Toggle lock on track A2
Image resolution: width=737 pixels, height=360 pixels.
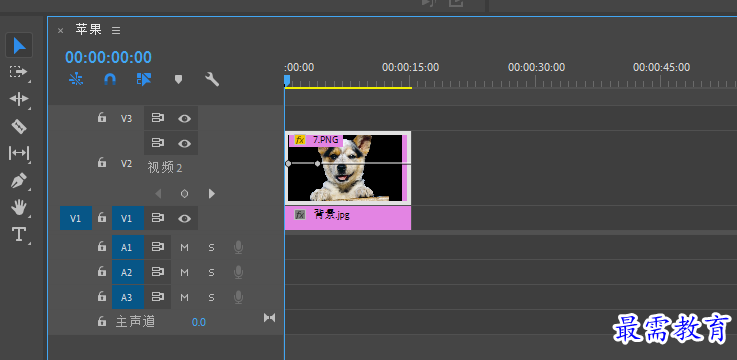click(x=102, y=271)
